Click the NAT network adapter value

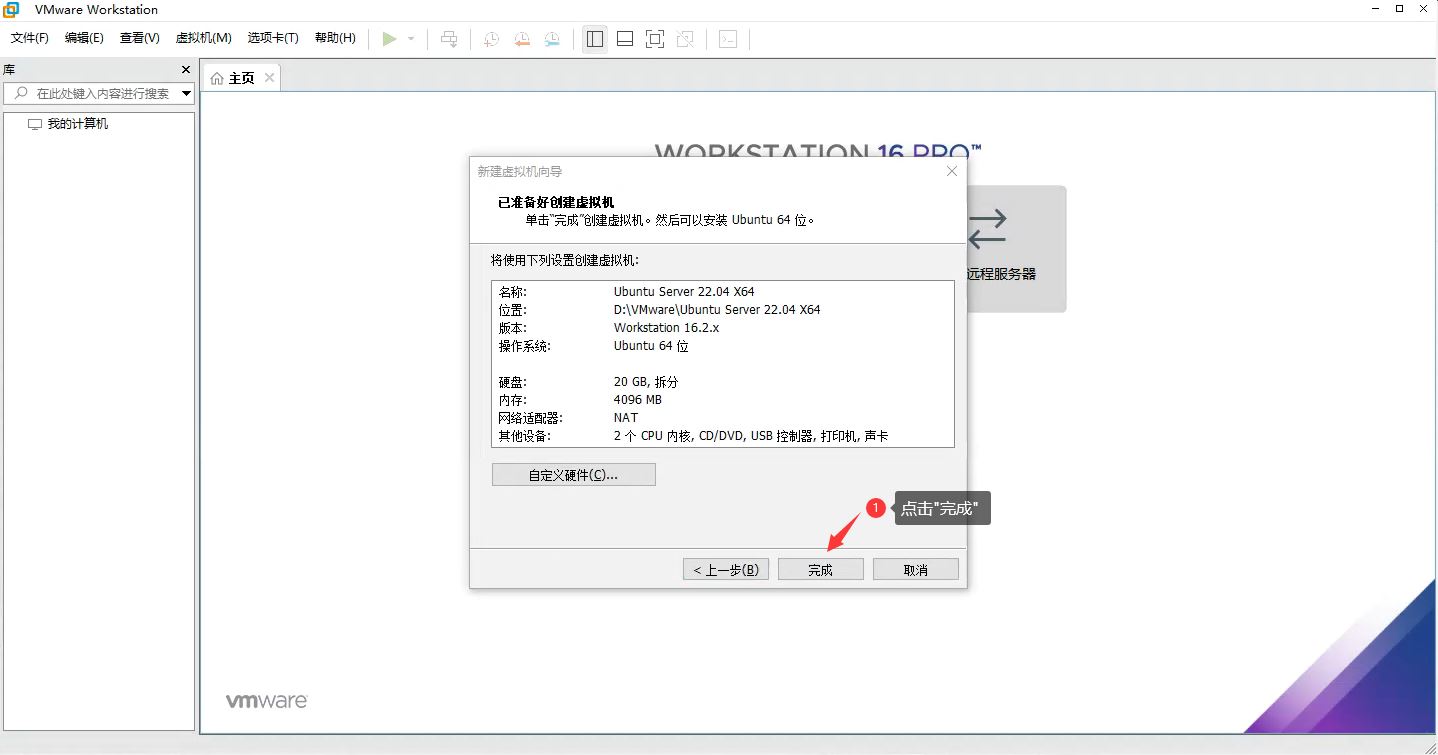626,418
